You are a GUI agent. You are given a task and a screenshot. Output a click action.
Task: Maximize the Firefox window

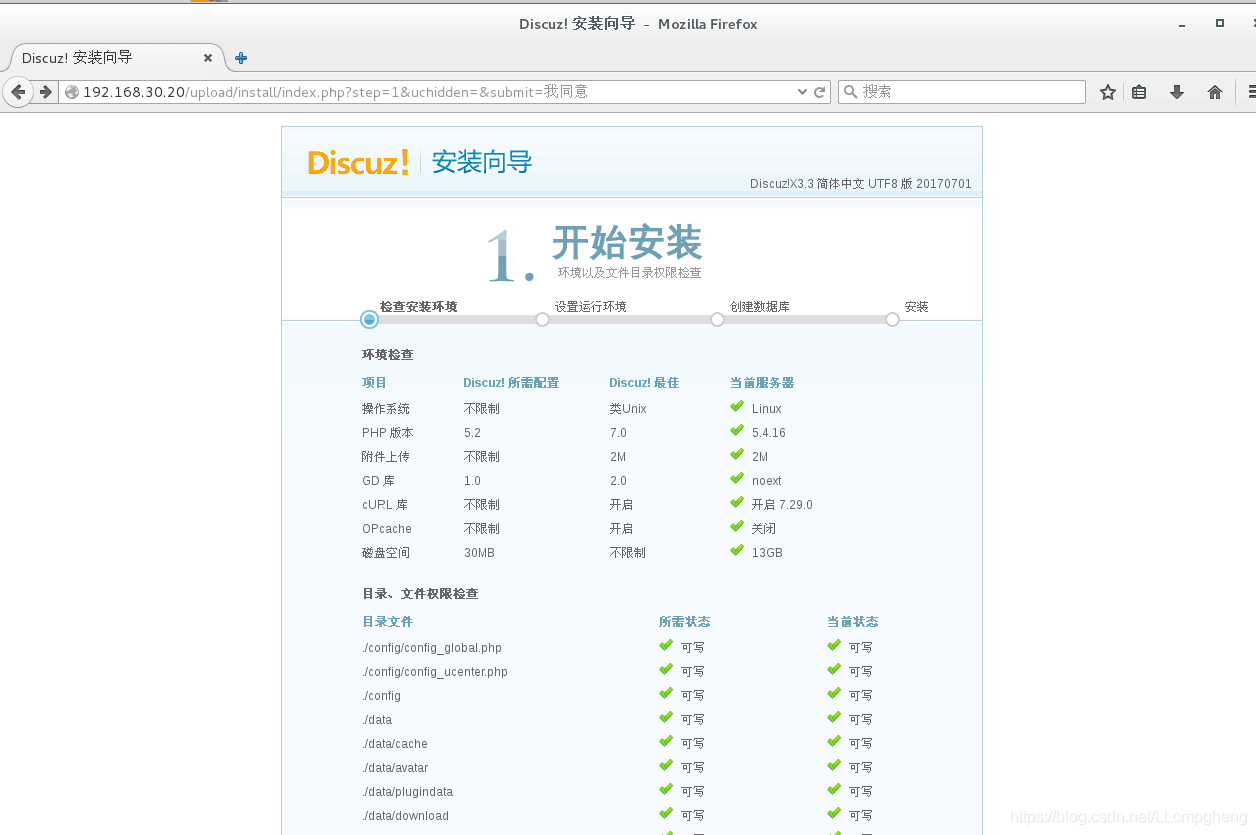point(1220,23)
